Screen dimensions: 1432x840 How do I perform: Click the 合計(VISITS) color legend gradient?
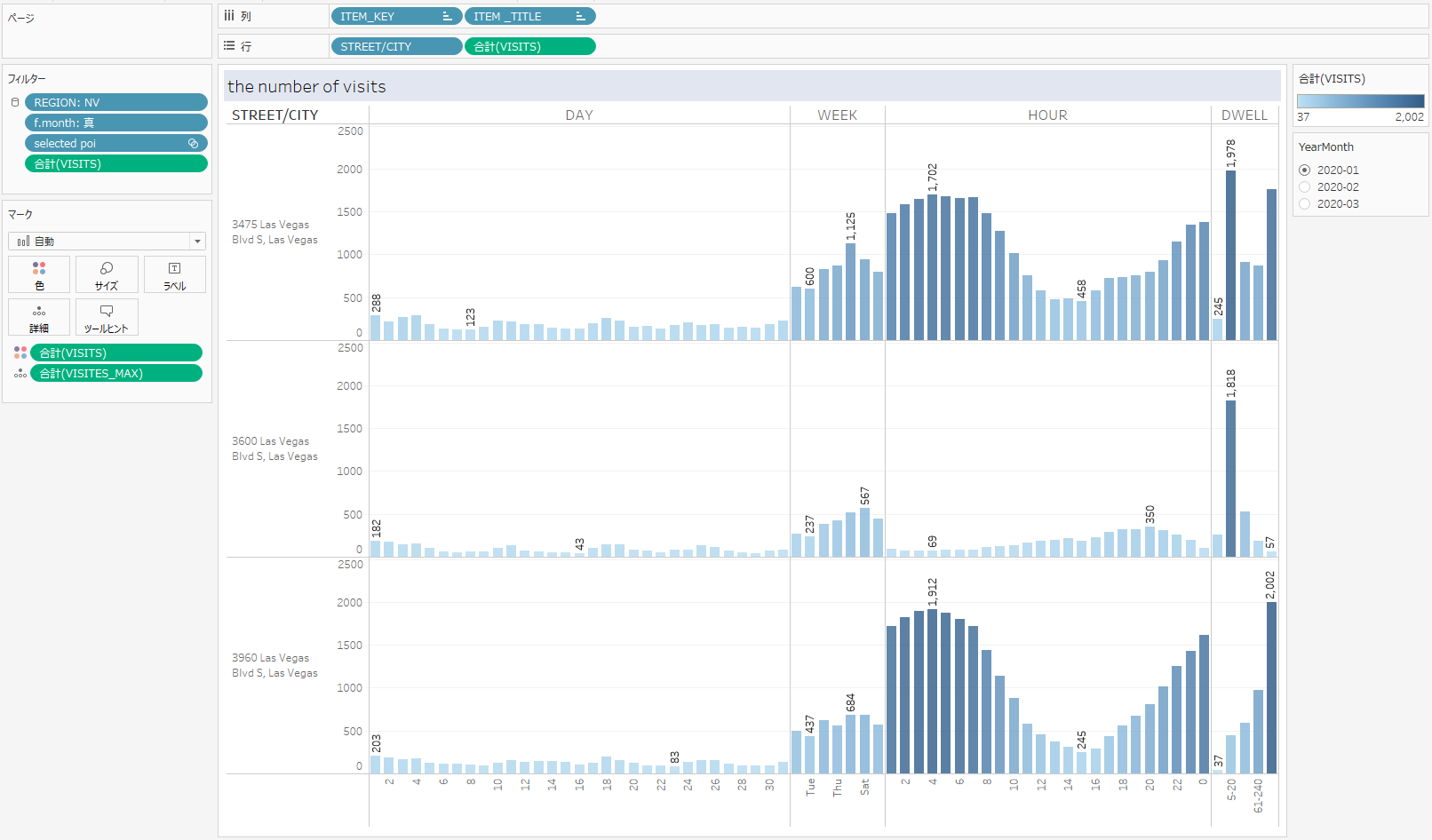click(1360, 101)
